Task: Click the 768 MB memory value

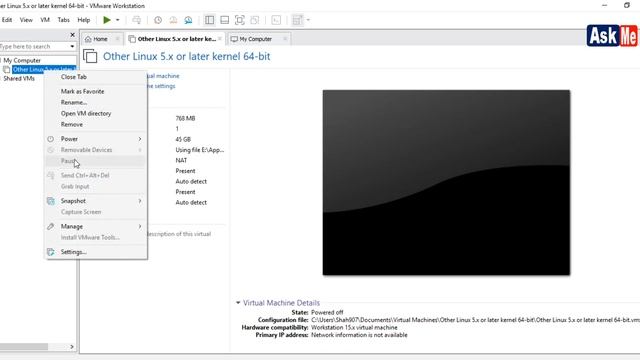Action: [x=185, y=118]
